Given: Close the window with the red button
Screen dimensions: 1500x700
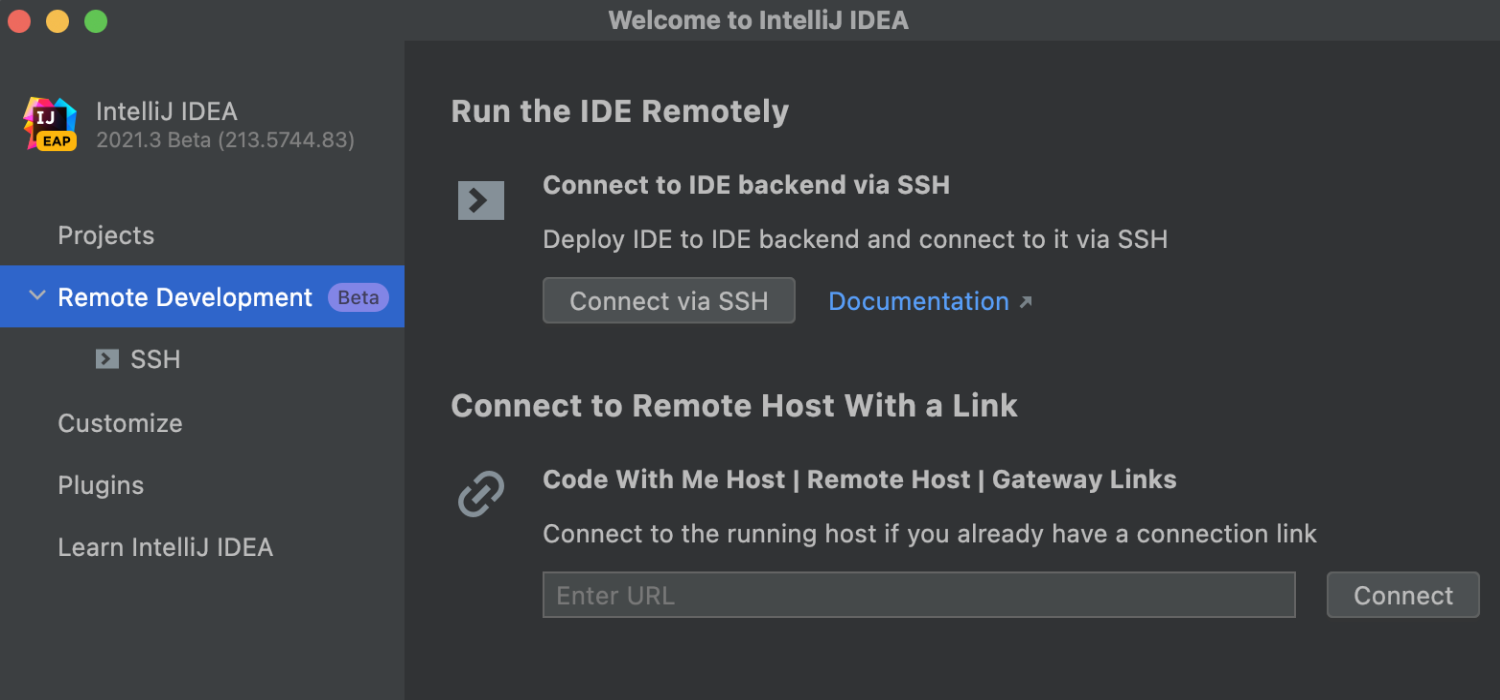Looking at the screenshot, I should 19,20.
